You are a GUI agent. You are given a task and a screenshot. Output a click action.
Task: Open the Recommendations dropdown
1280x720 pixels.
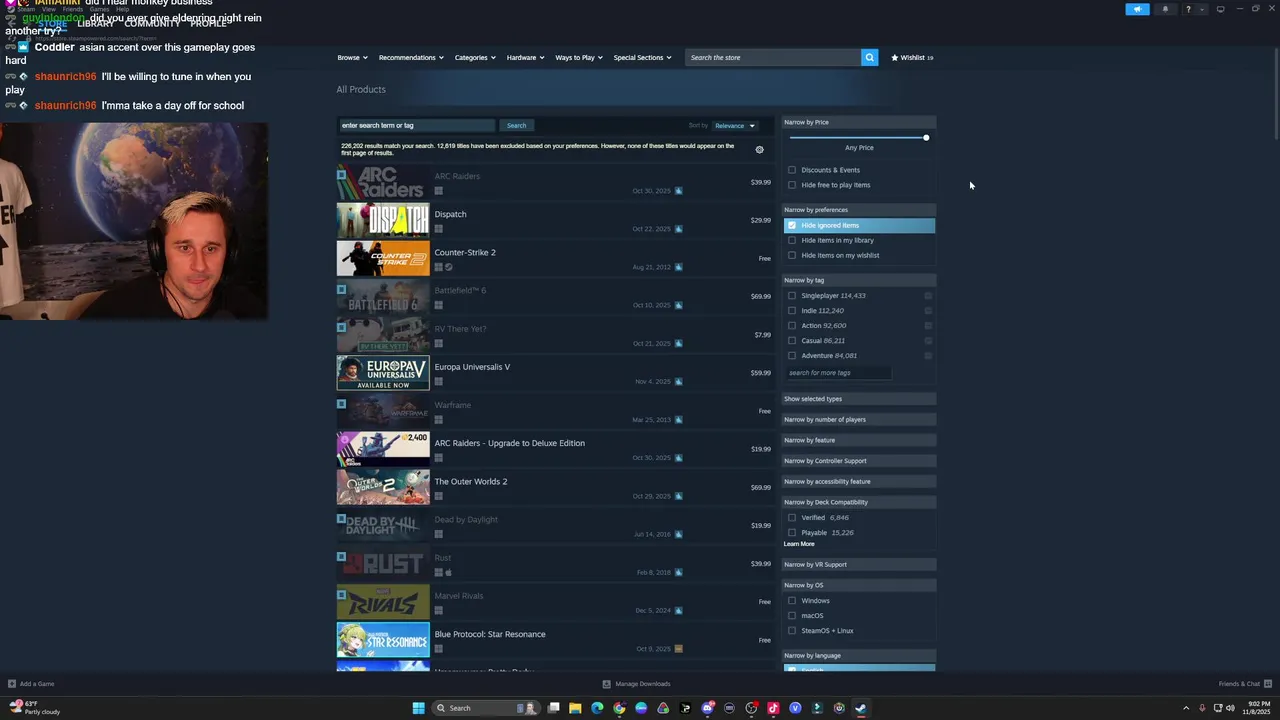click(410, 57)
